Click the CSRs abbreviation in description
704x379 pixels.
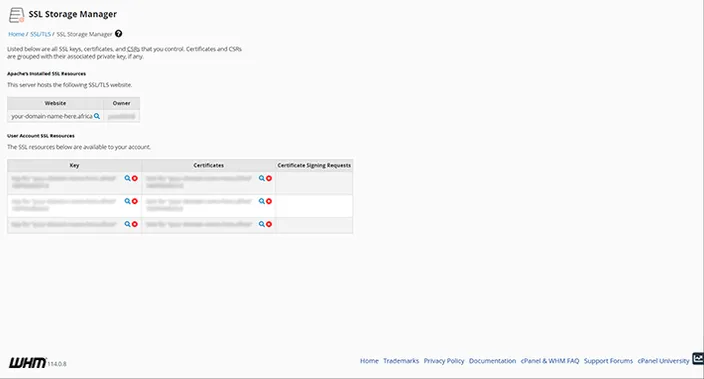click(133, 49)
